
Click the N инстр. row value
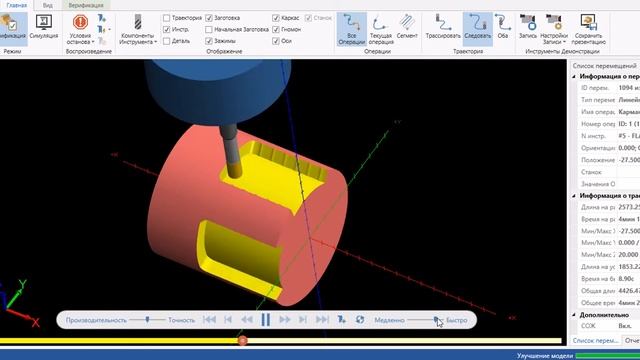point(629,136)
